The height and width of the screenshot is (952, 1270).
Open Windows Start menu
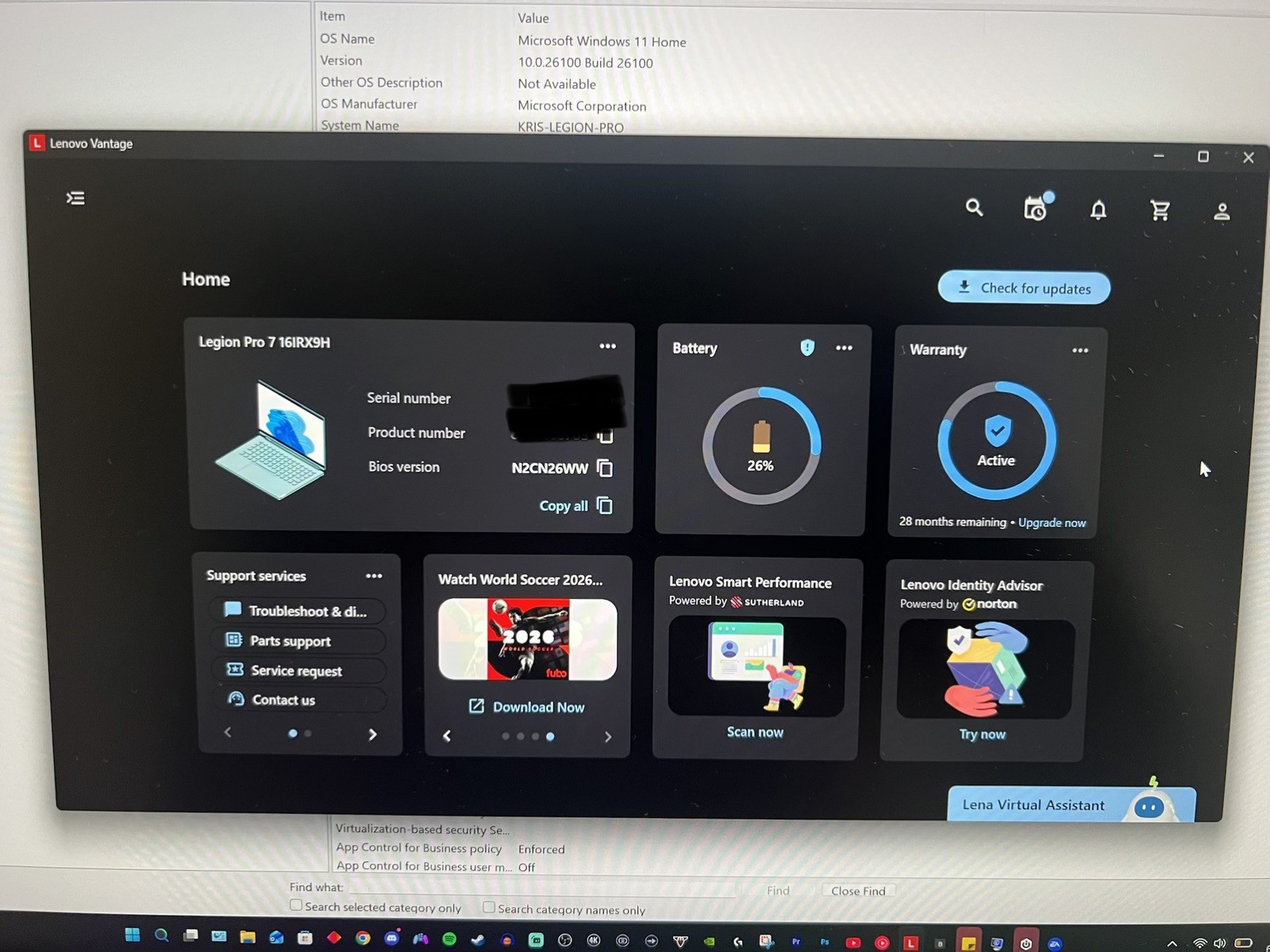click(x=133, y=935)
